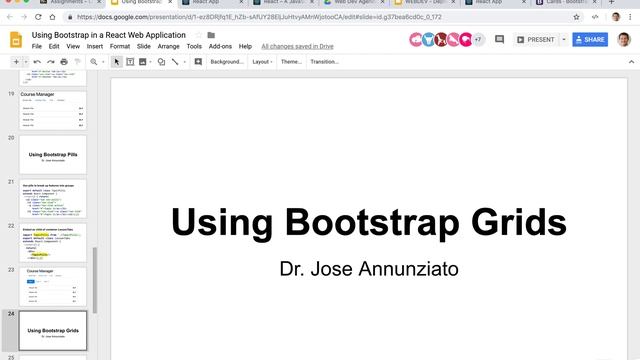Open Google account avatar
Image resolution: width=640 pixels, height=360 pixels.
point(624,40)
